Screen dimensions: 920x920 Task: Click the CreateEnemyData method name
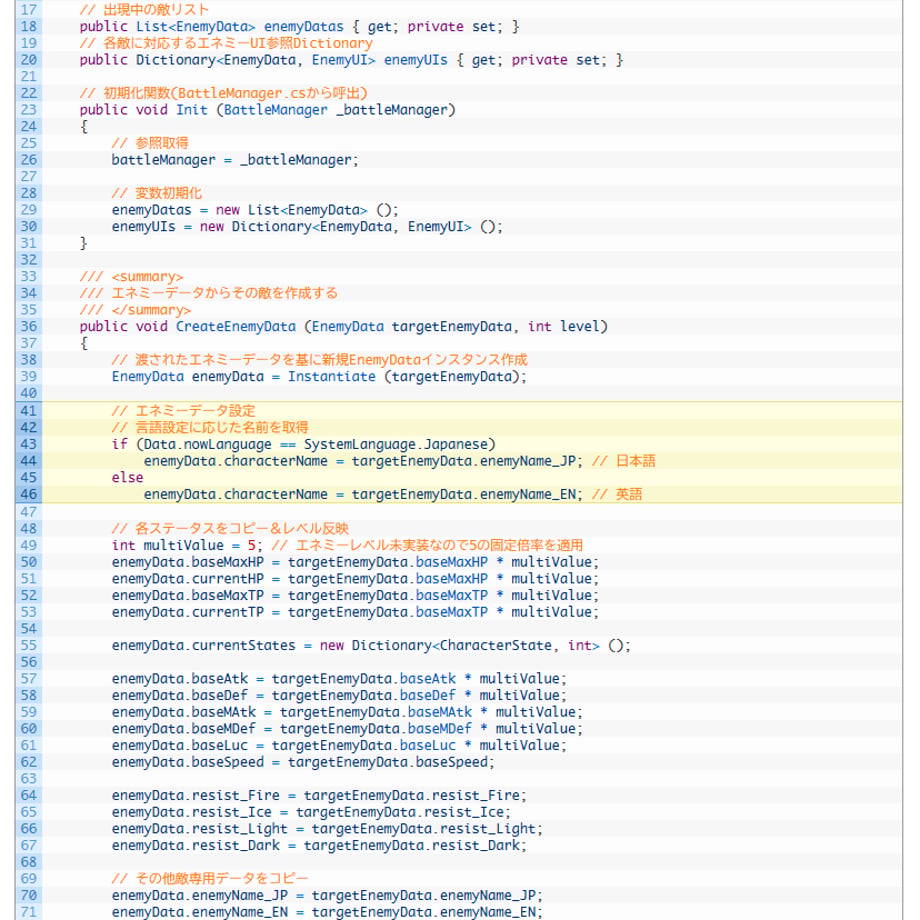(236, 326)
